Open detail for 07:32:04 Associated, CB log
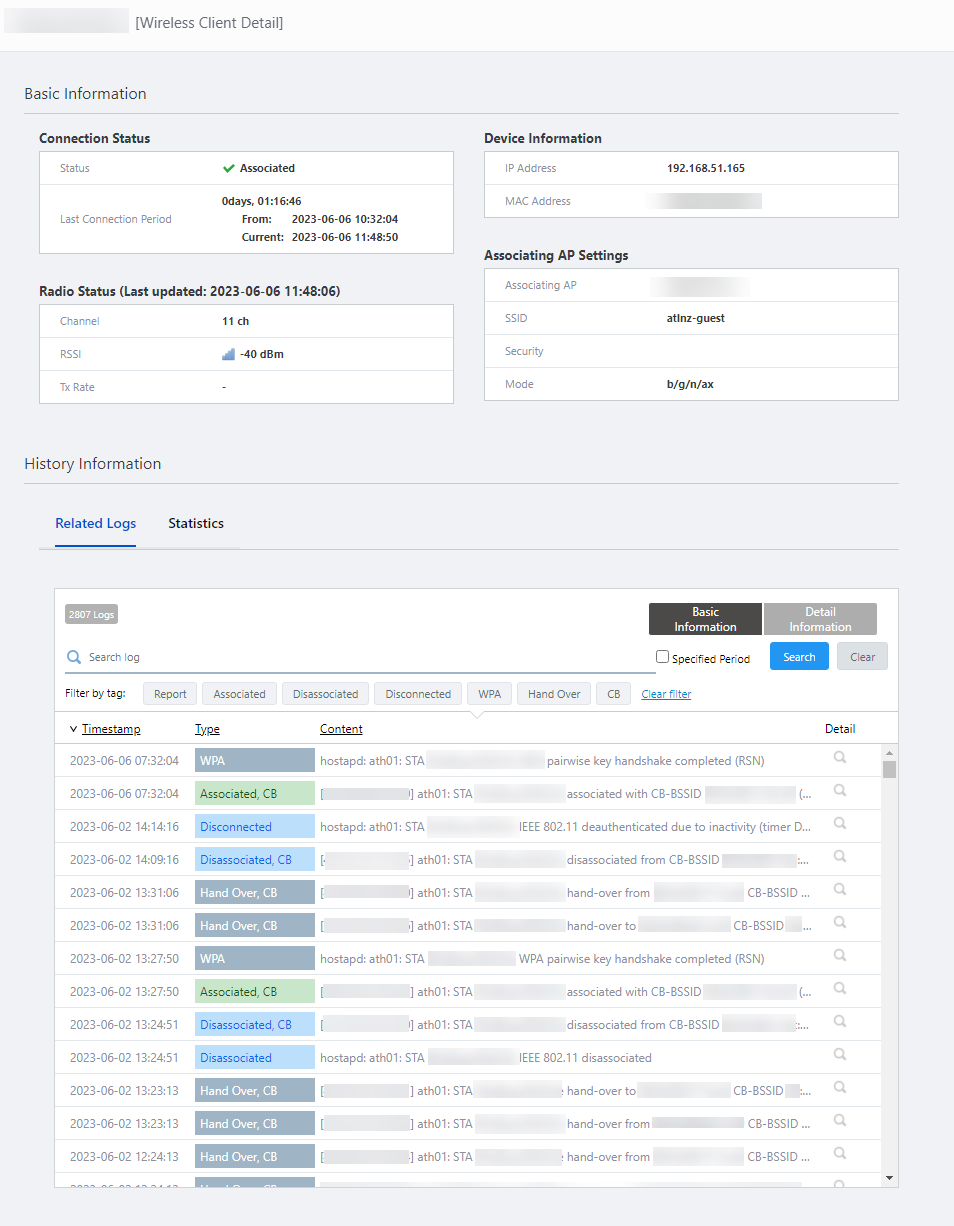 pos(839,791)
